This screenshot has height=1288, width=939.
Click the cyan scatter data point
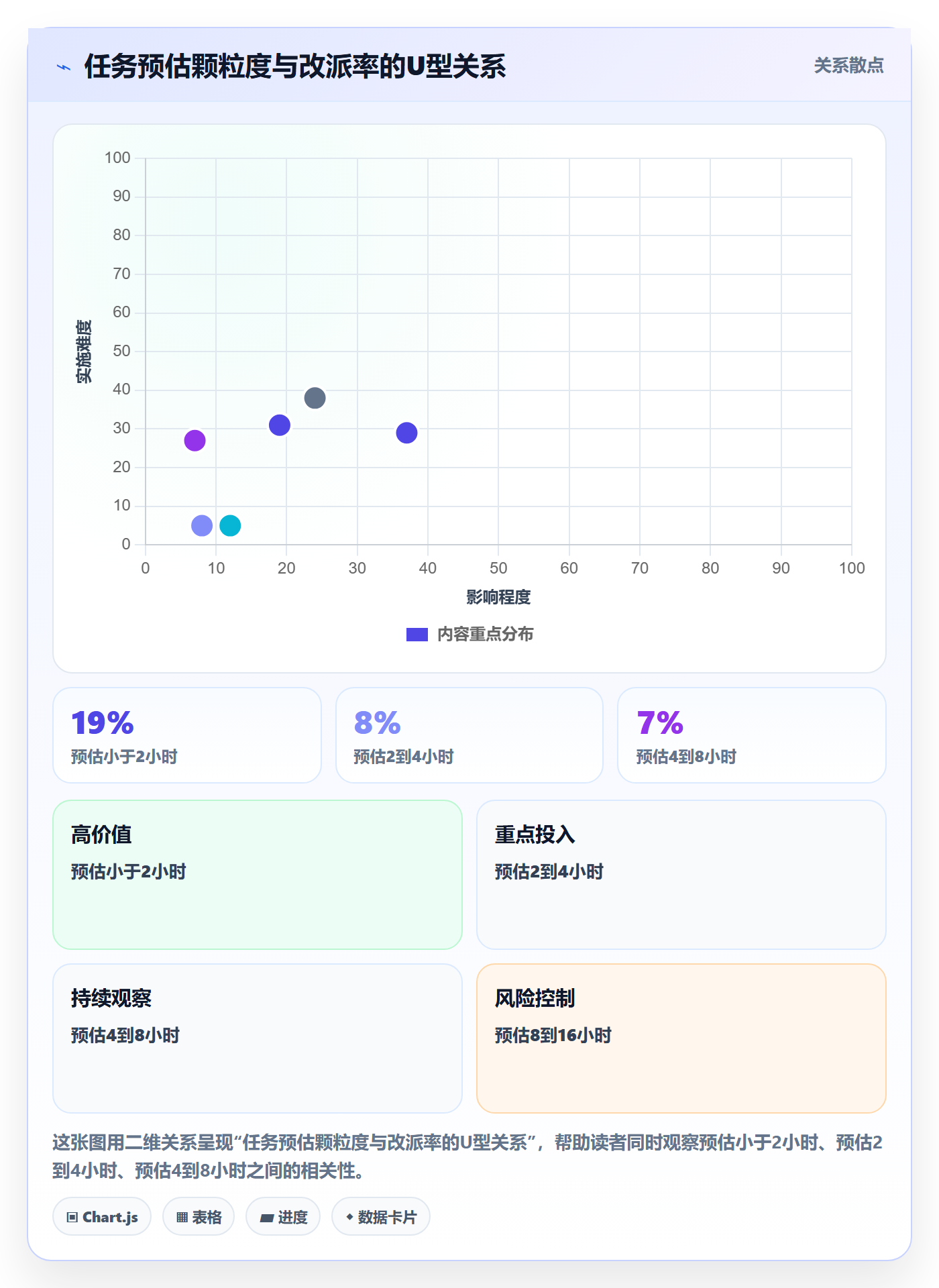230,525
